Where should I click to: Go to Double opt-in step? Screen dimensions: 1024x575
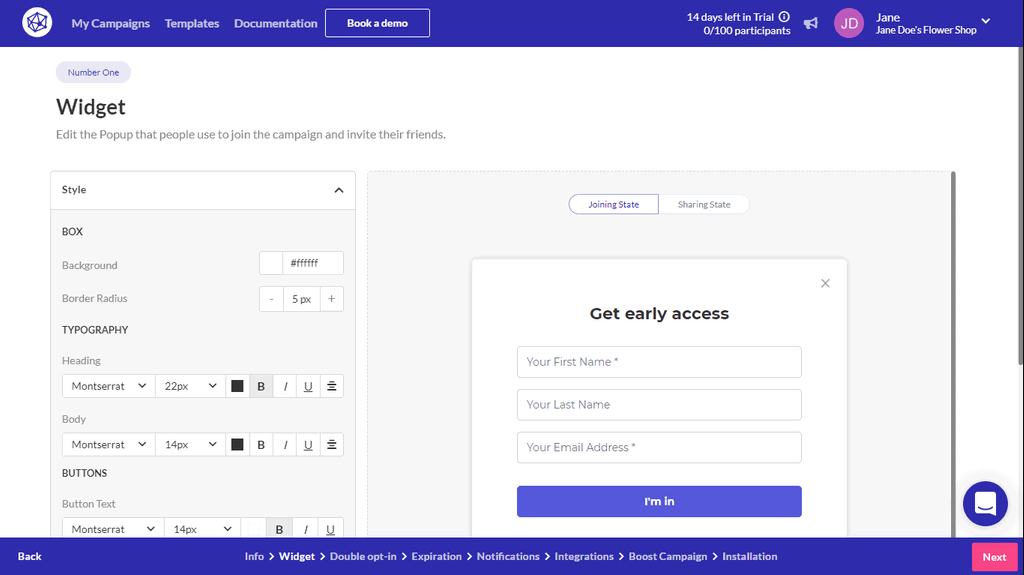point(361,556)
